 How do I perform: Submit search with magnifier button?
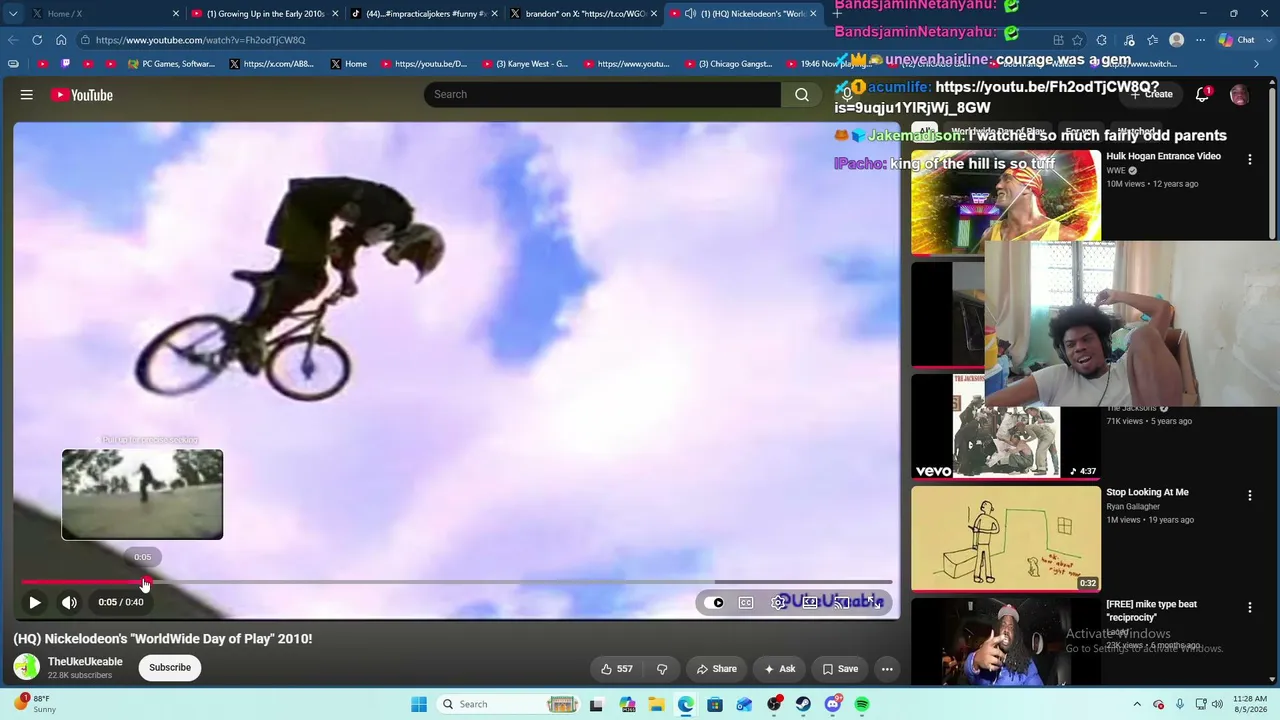click(802, 95)
